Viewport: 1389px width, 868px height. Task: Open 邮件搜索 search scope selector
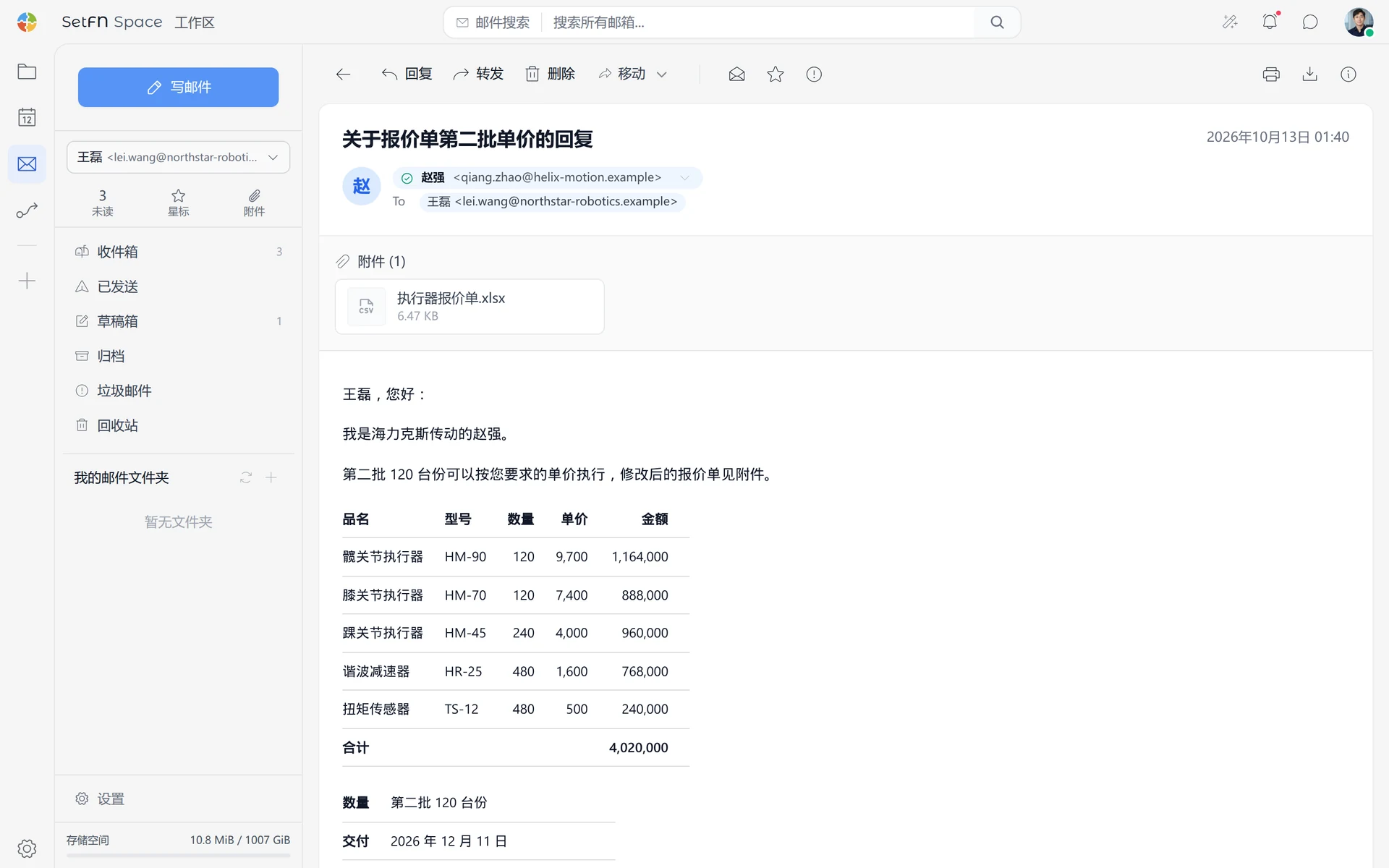tap(493, 22)
